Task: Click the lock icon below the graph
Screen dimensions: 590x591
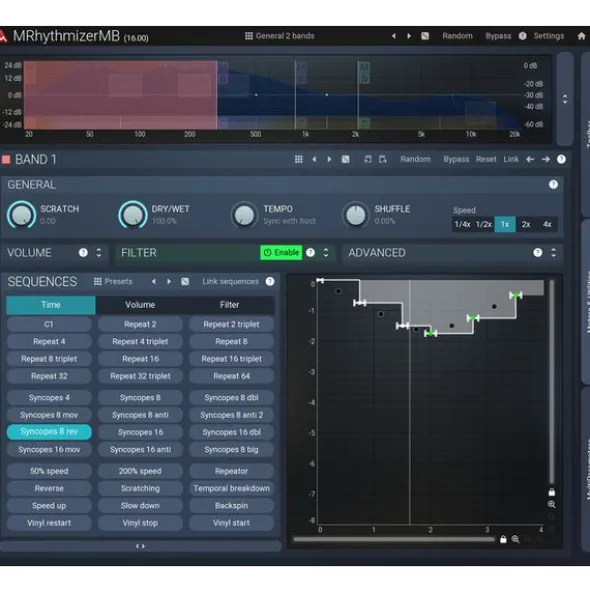Action: point(503,540)
